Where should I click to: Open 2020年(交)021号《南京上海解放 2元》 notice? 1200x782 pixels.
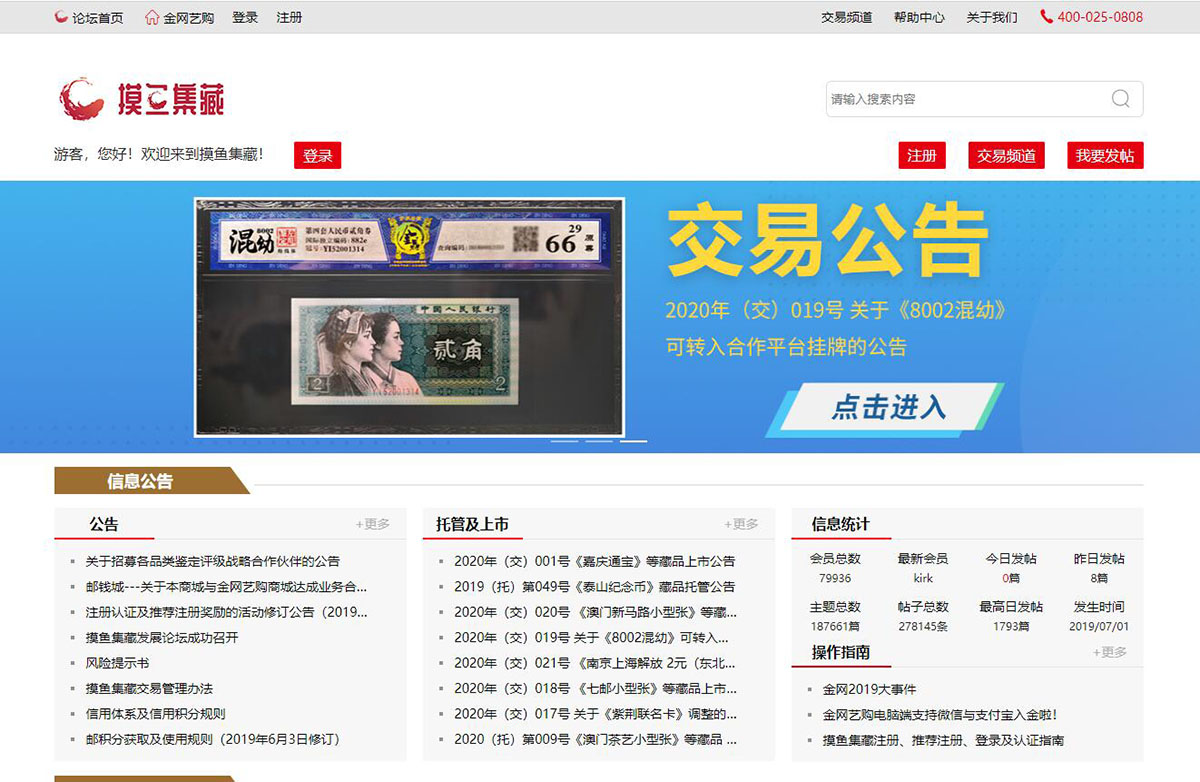[x=595, y=663]
